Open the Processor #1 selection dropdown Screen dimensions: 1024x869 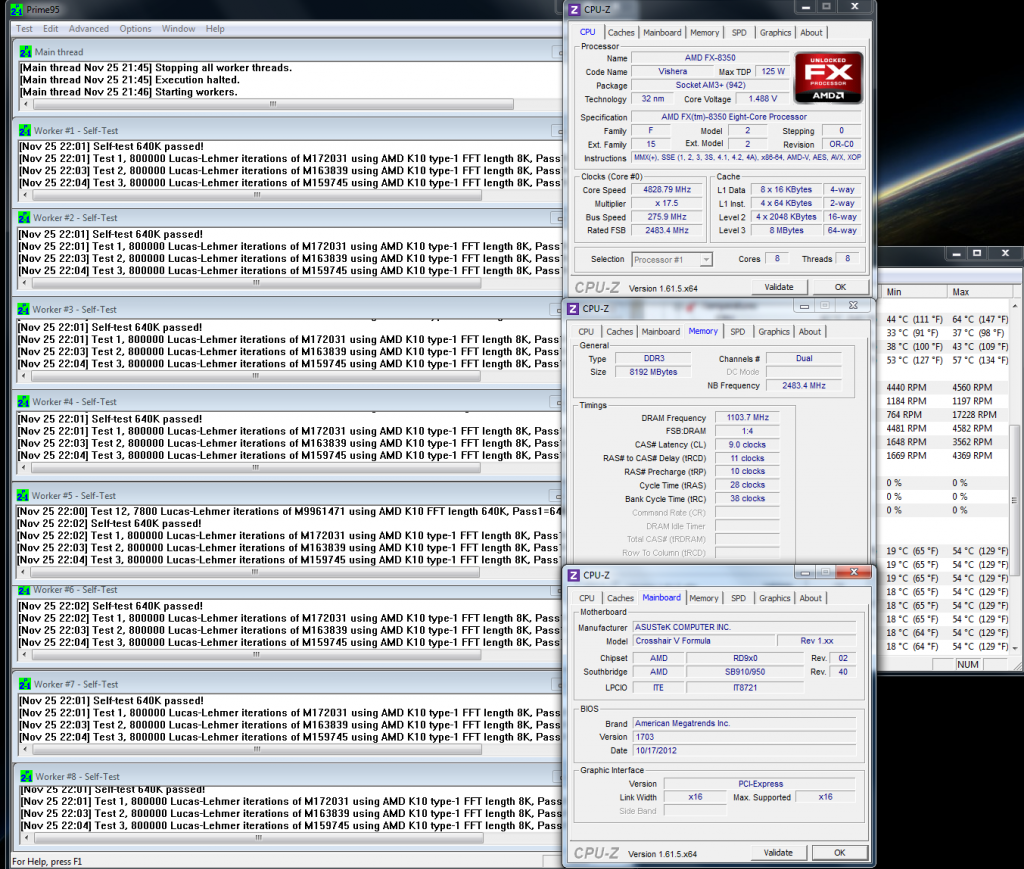(x=672, y=259)
